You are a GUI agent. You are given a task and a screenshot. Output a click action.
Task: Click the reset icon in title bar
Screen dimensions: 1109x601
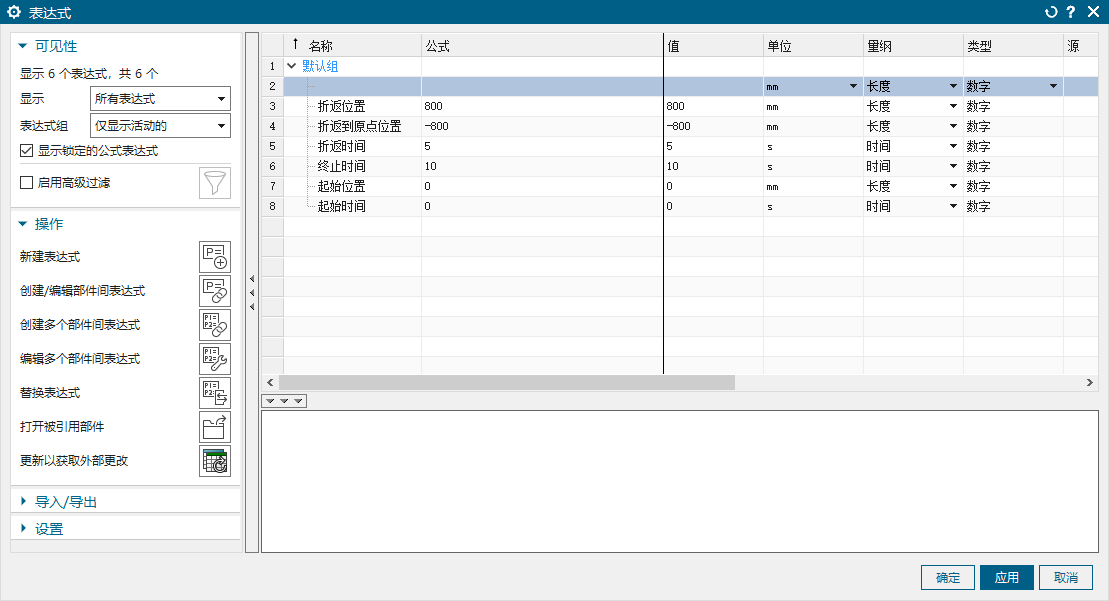point(1051,12)
